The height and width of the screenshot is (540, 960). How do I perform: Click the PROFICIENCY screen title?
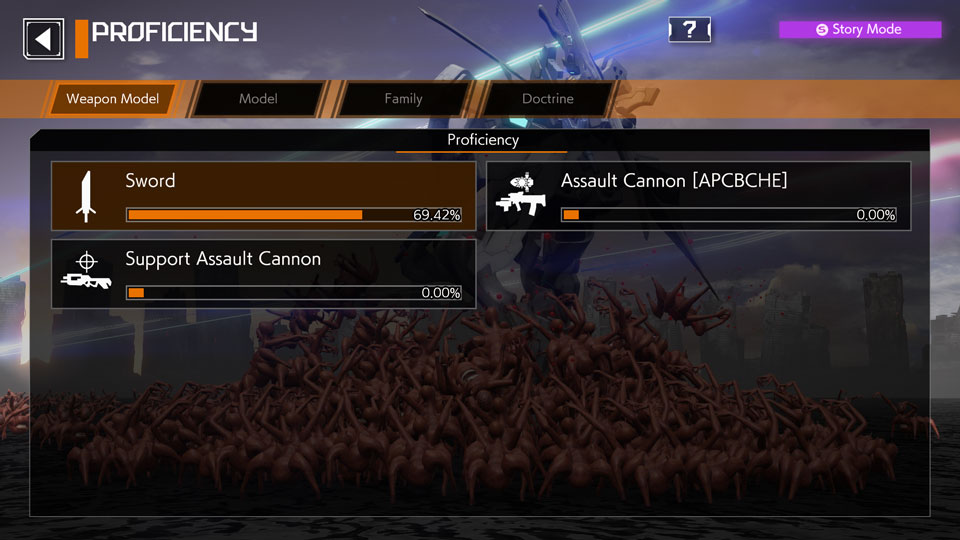pyautogui.click(x=174, y=32)
